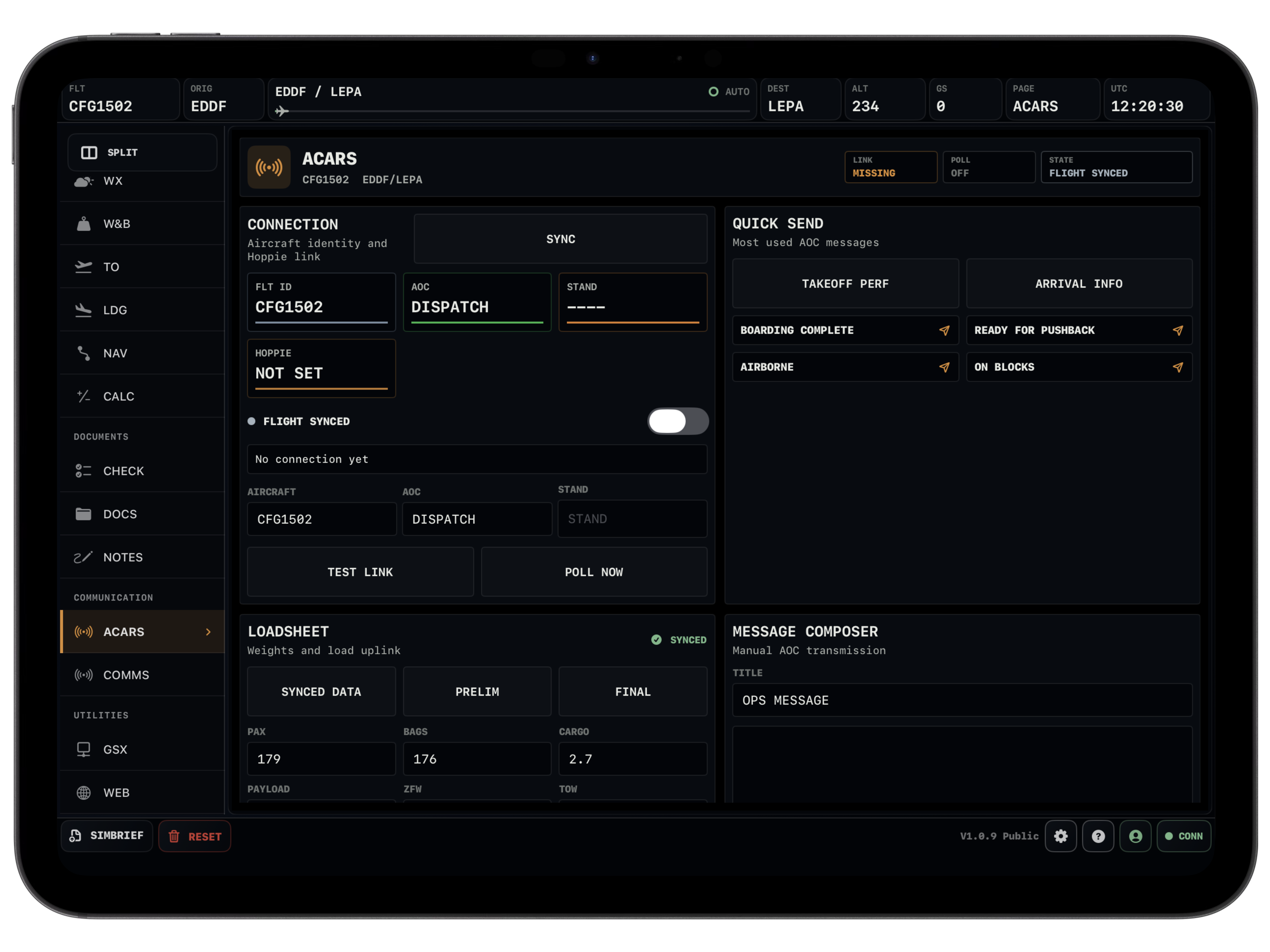Open the CALC calculator icon
This screenshot has height=952, width=1270.
point(84,396)
